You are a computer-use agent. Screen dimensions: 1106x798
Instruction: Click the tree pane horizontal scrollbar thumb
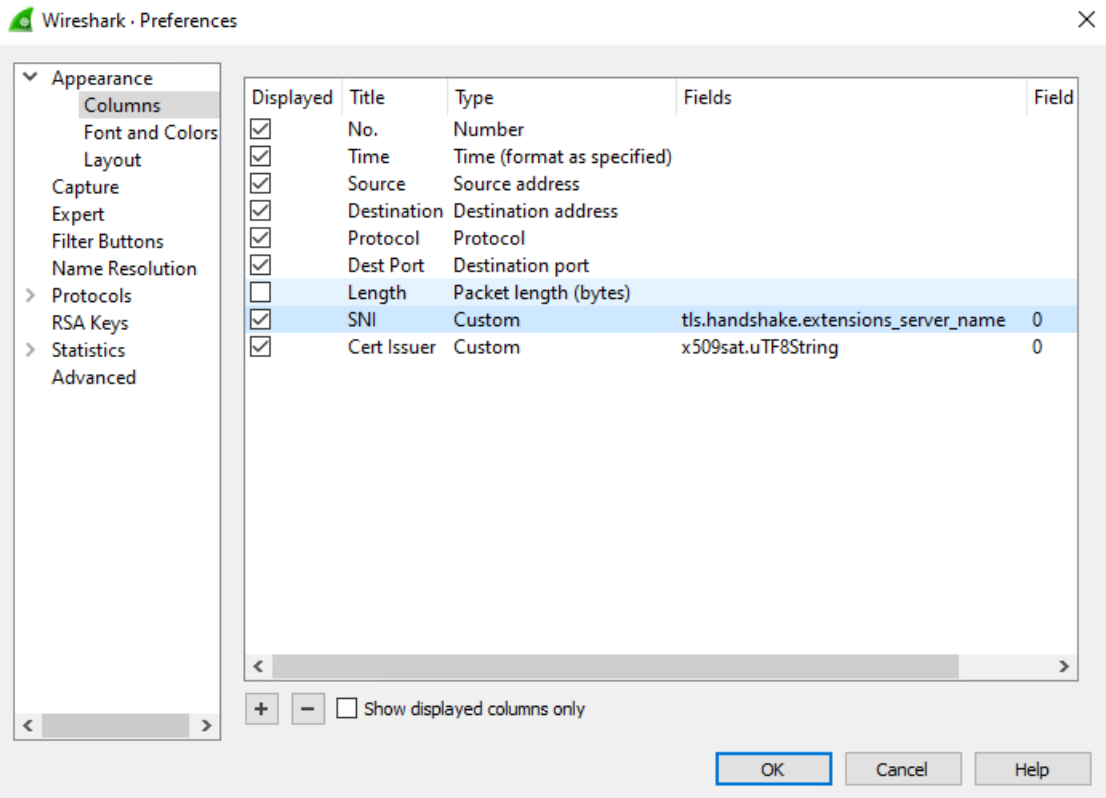tap(116, 725)
